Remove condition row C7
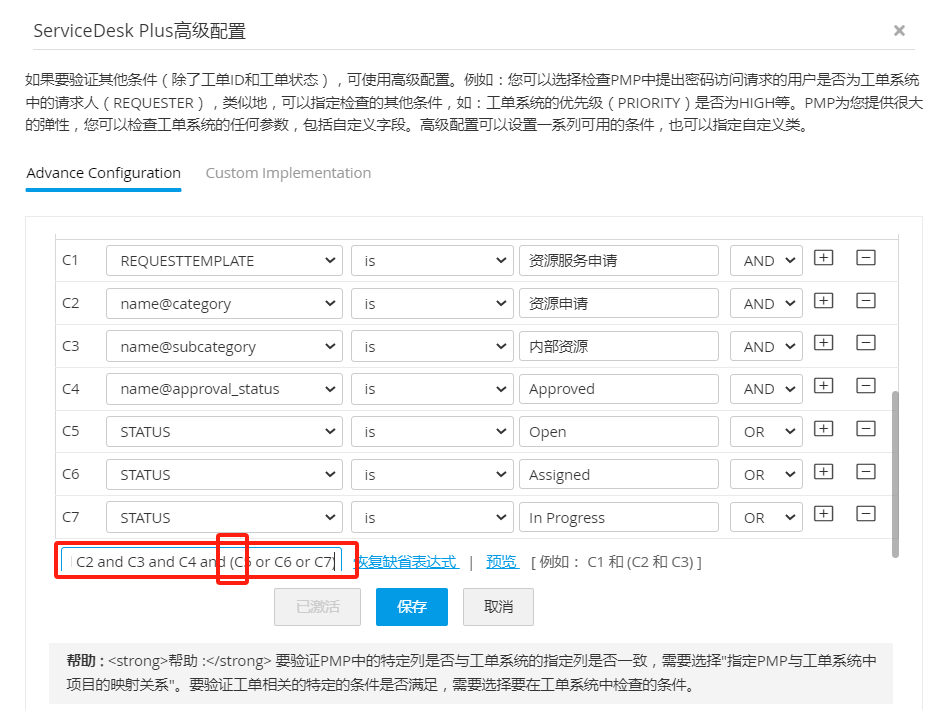Screen dimensions: 945x710 [x=865, y=514]
